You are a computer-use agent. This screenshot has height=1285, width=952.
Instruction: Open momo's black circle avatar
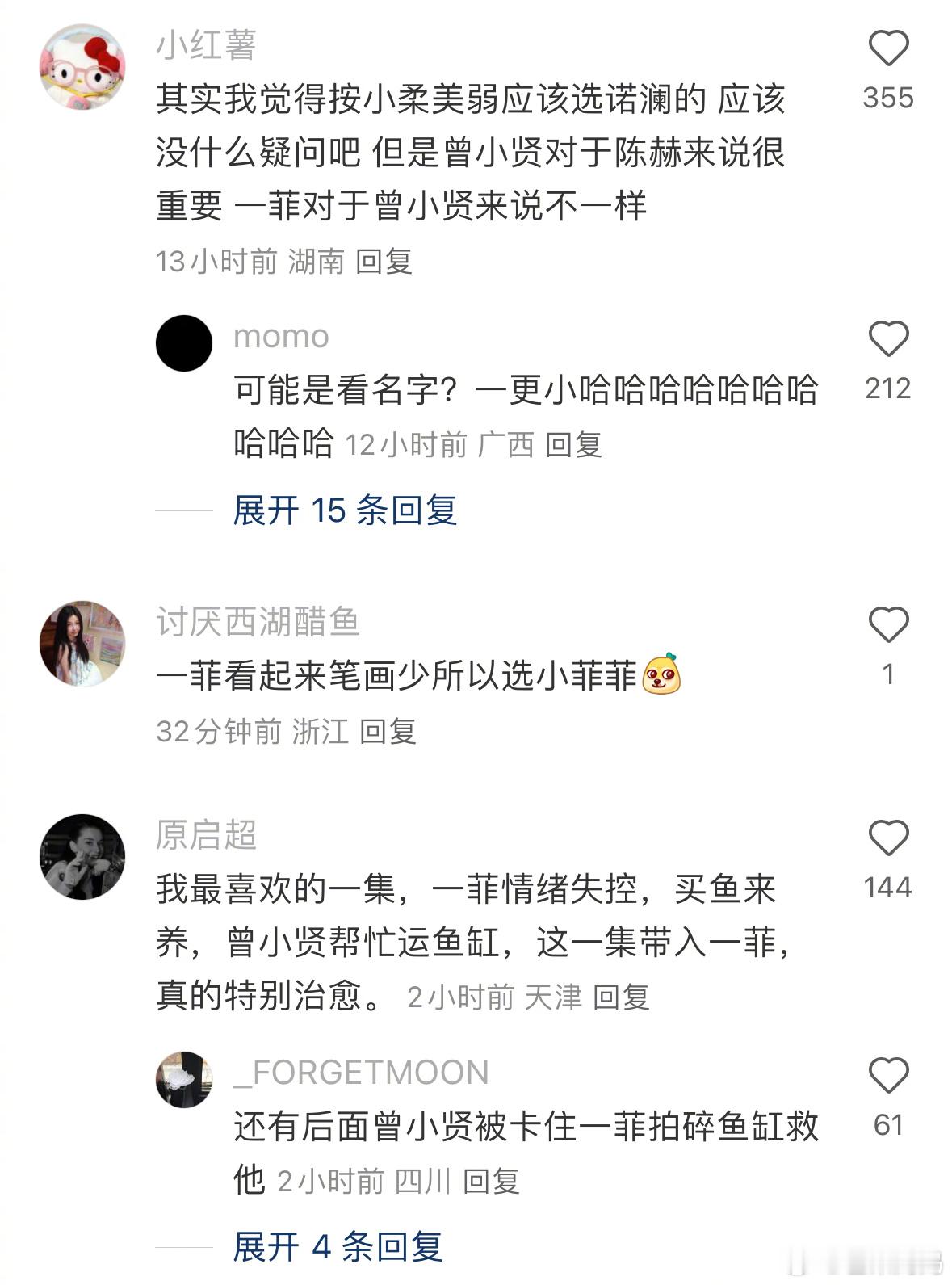[184, 343]
